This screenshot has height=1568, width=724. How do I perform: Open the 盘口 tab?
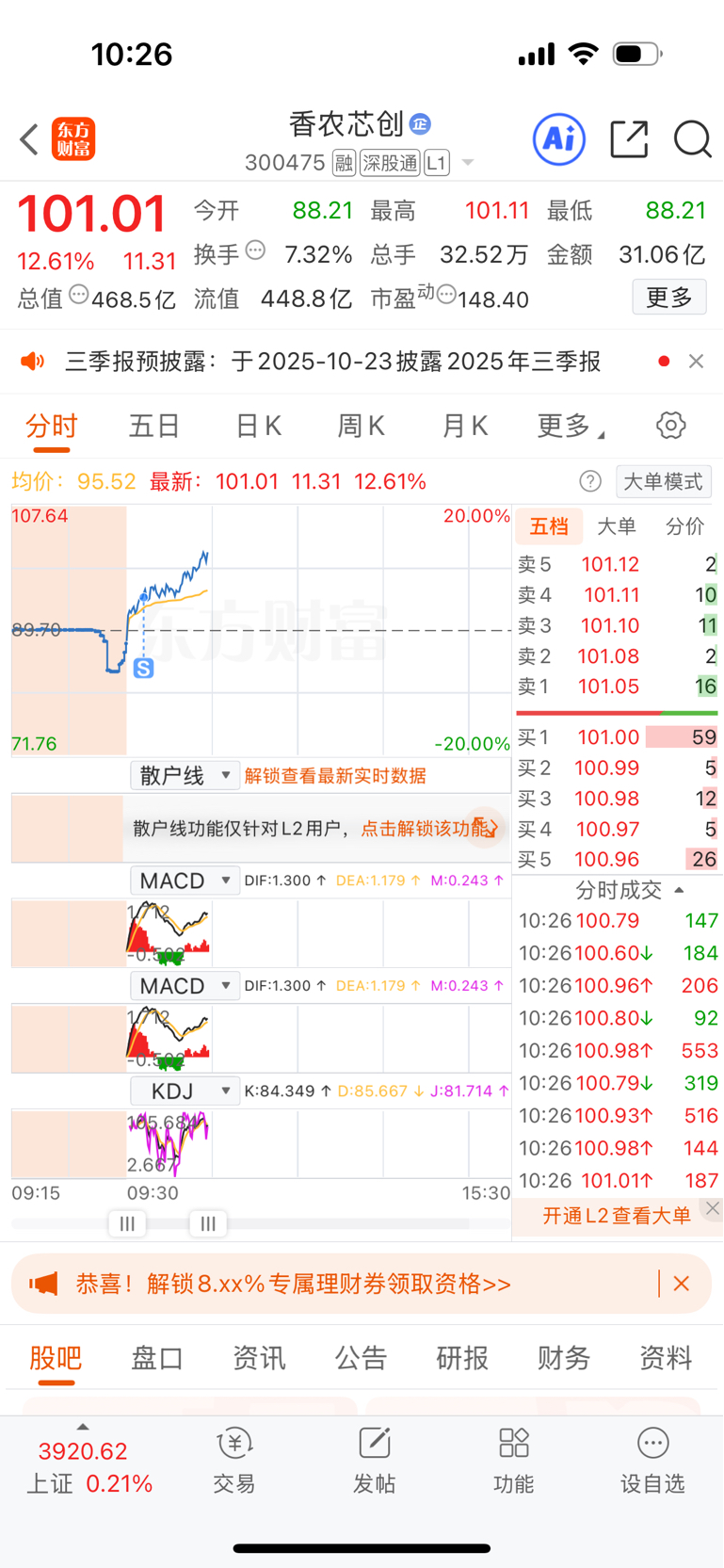coord(157,1358)
